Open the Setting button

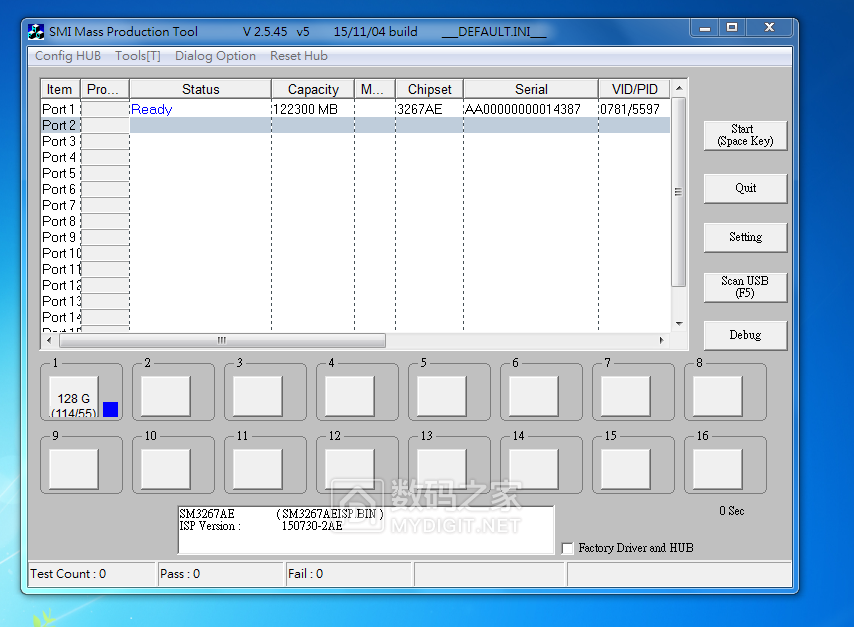click(745, 237)
